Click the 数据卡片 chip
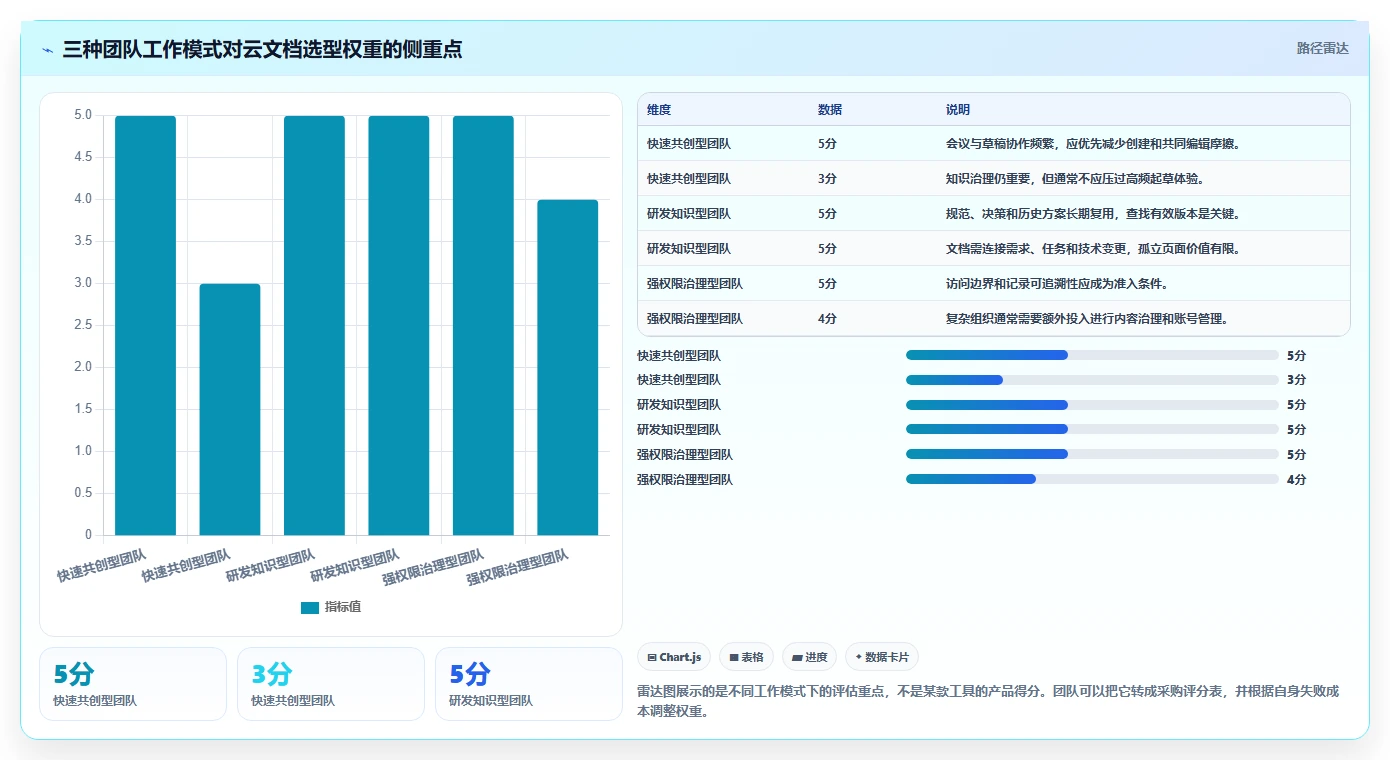Screen dimensions: 1390x760 click(881, 657)
